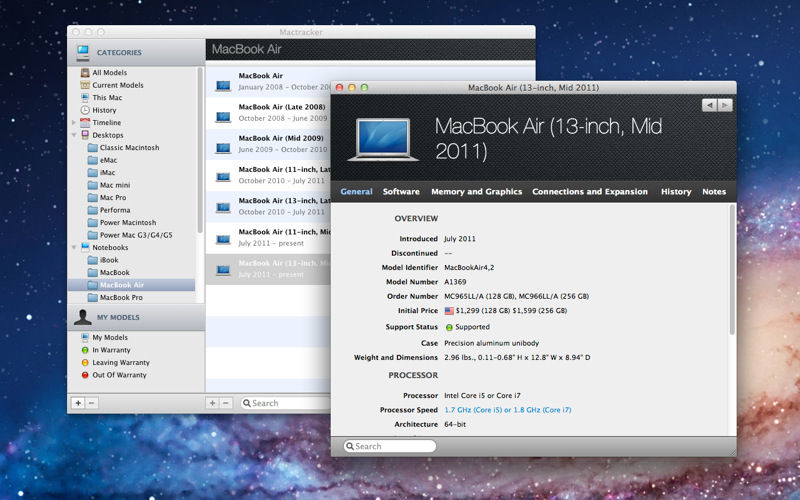Screen dimensions: 800x500
Task: Select green In Warranty indicator
Action: [85, 350]
